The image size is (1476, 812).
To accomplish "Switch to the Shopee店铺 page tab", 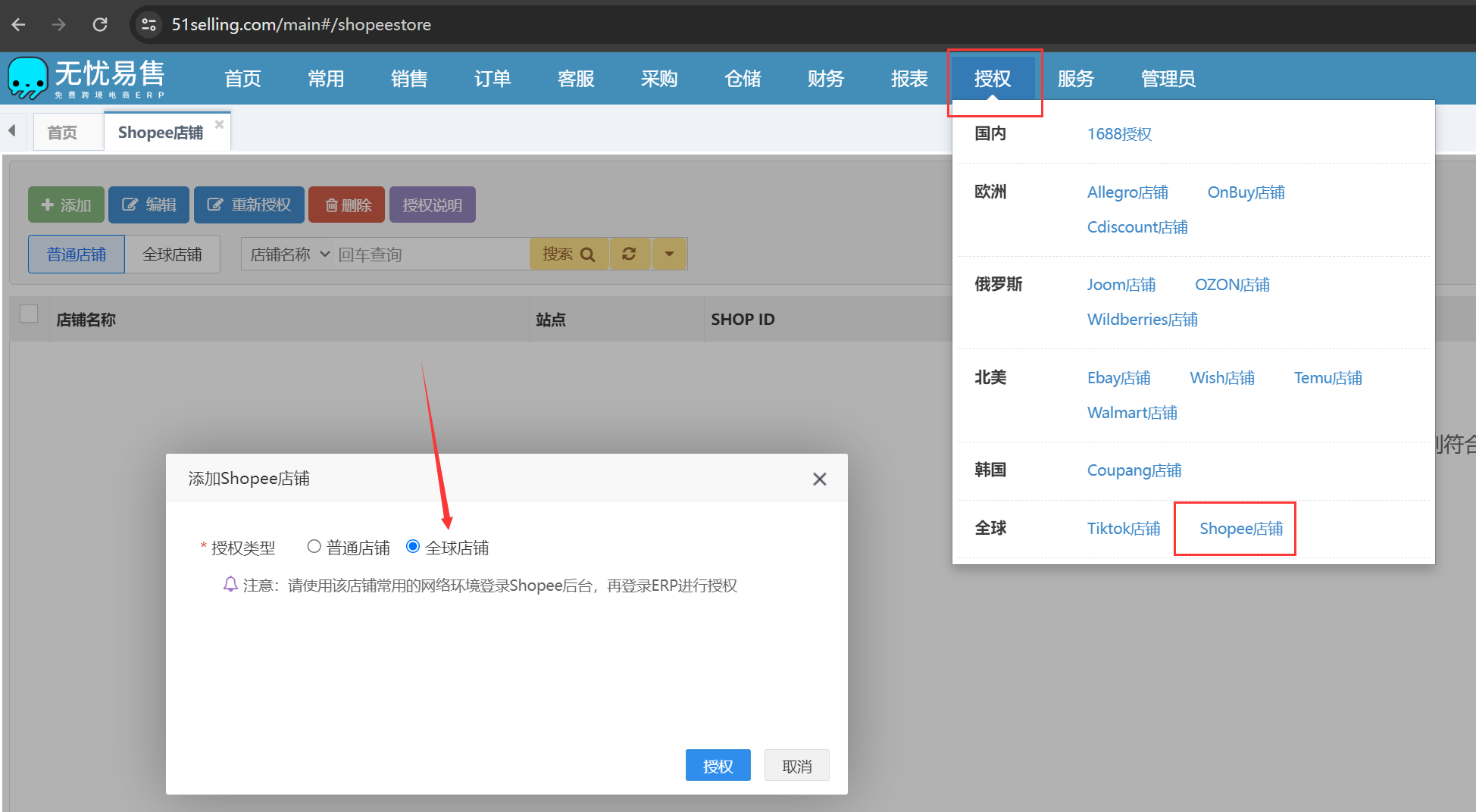I will [161, 133].
